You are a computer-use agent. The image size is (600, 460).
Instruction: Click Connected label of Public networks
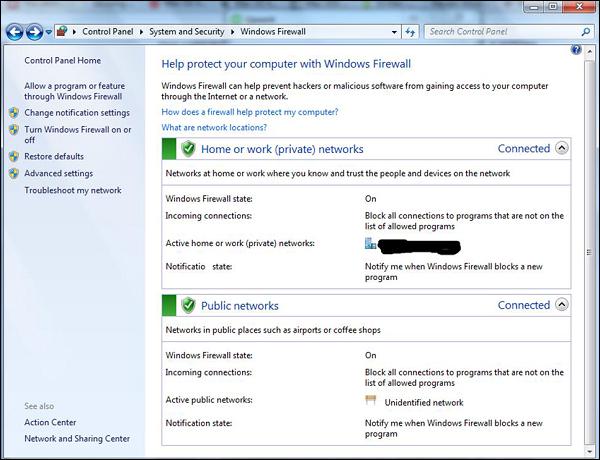point(523,305)
